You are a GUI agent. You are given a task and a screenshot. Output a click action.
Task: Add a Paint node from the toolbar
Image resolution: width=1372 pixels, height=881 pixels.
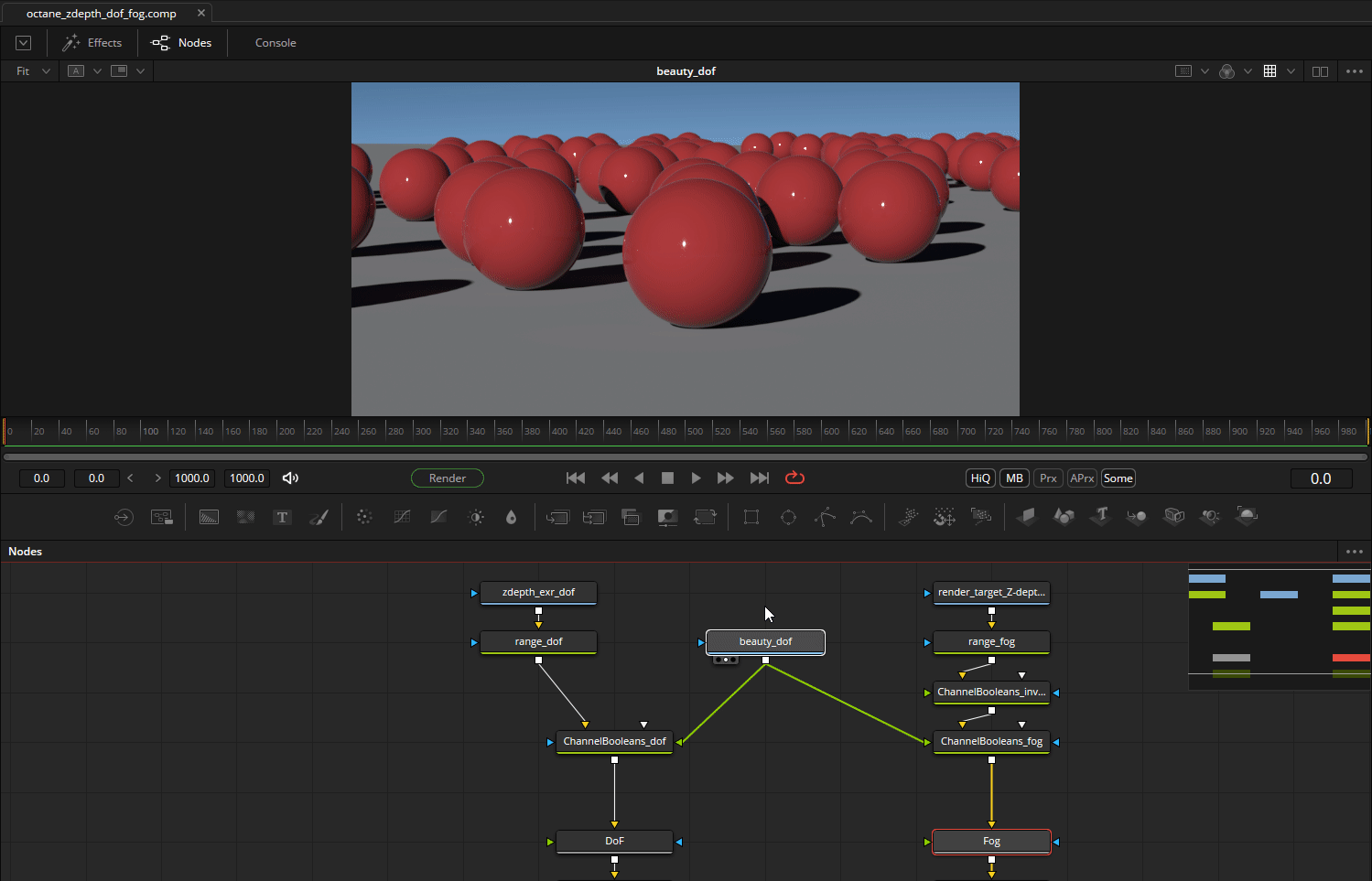319,517
